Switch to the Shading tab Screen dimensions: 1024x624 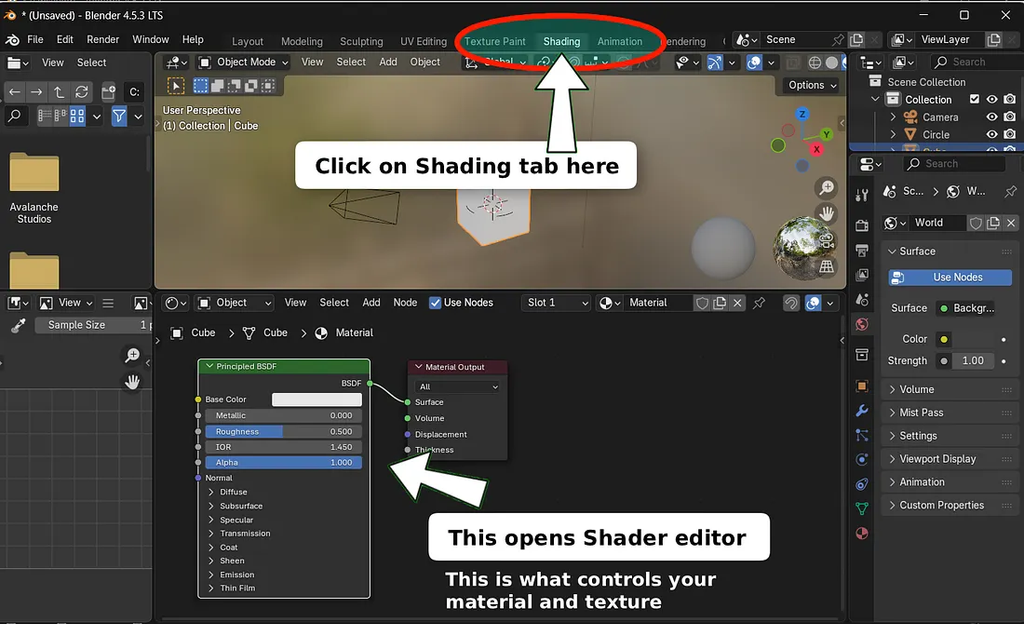click(x=561, y=42)
